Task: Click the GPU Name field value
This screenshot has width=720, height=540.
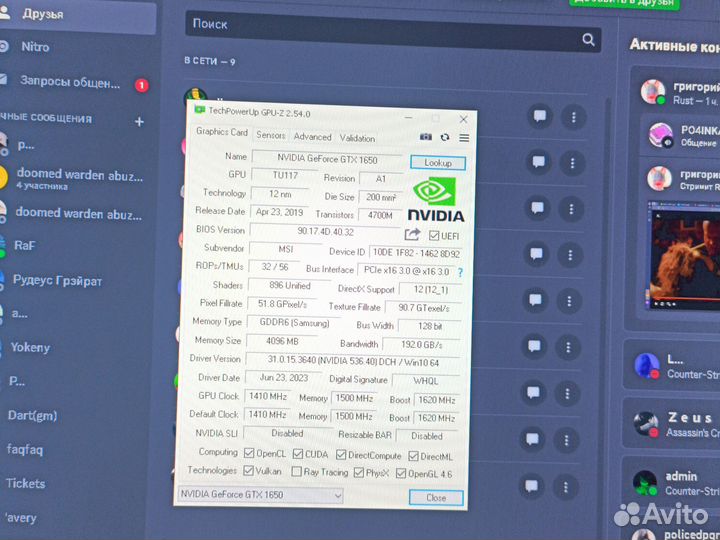Action: (326, 159)
